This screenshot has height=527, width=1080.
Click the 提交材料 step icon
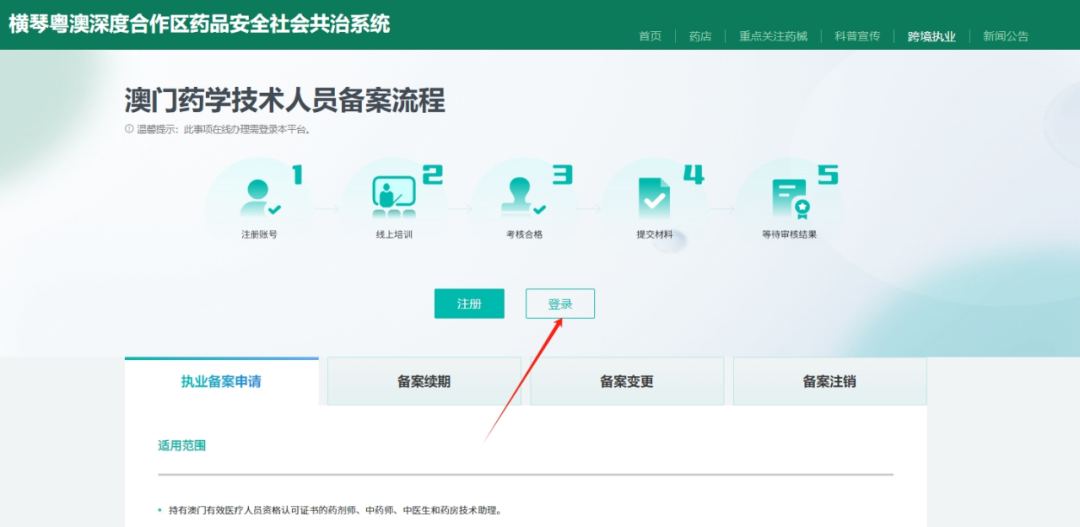pyautogui.click(x=654, y=198)
